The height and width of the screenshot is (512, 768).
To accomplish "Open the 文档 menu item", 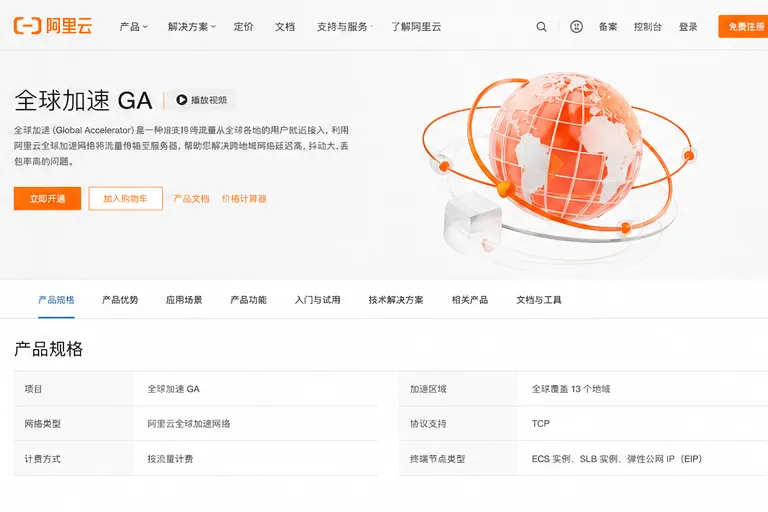I will tap(285, 27).
